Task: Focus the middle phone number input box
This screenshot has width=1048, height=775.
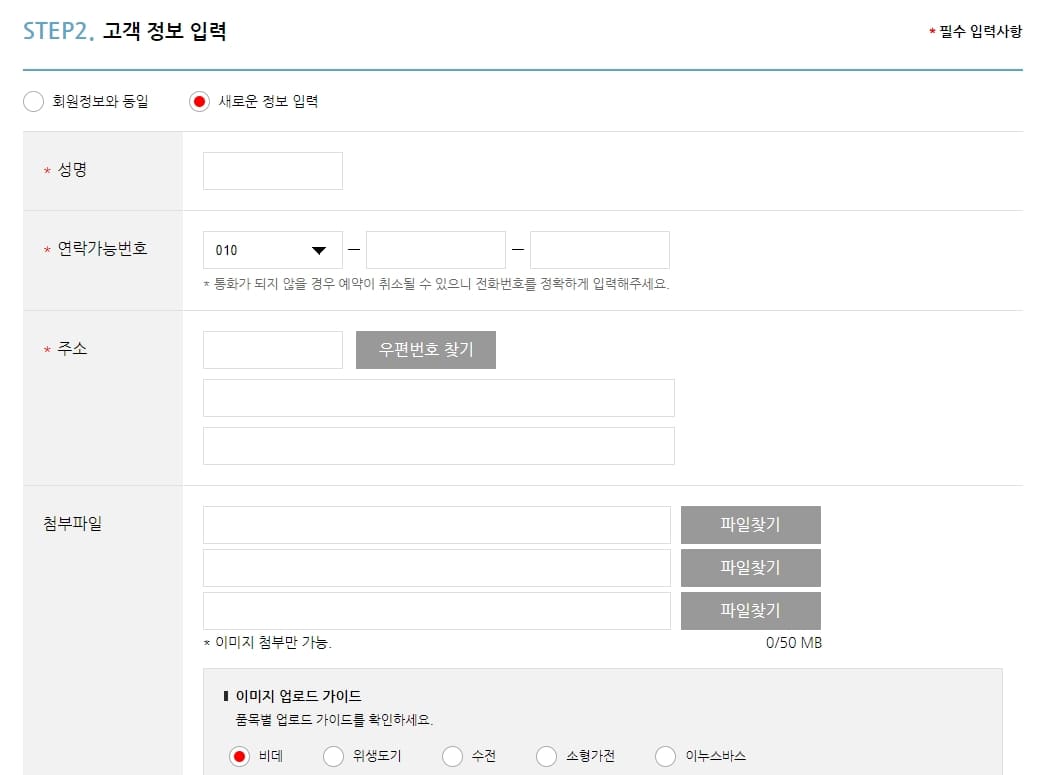Action: coord(436,248)
